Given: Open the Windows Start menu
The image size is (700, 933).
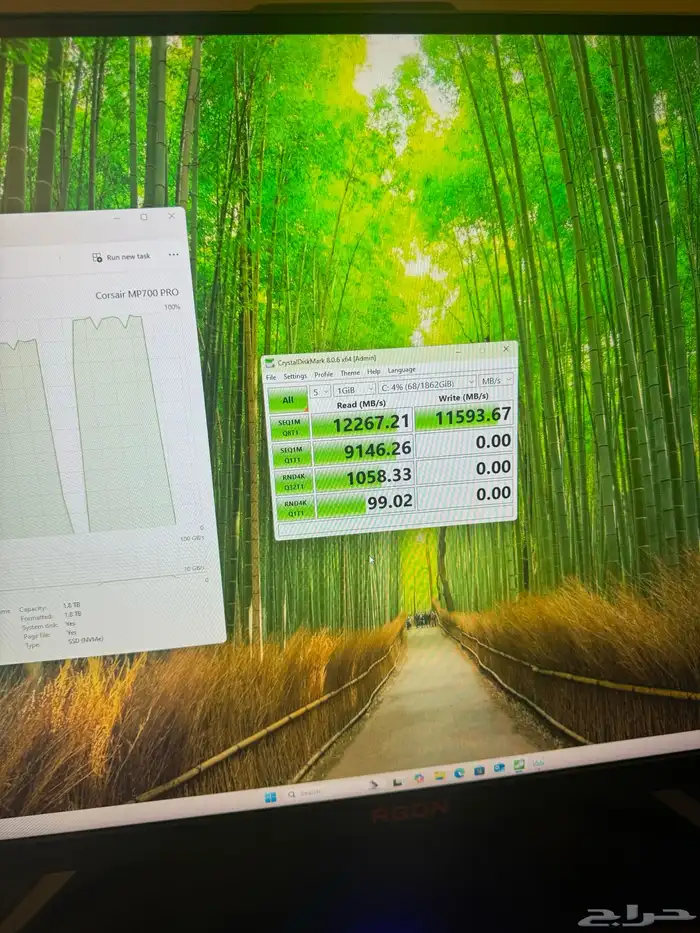Looking at the screenshot, I should click(269, 797).
